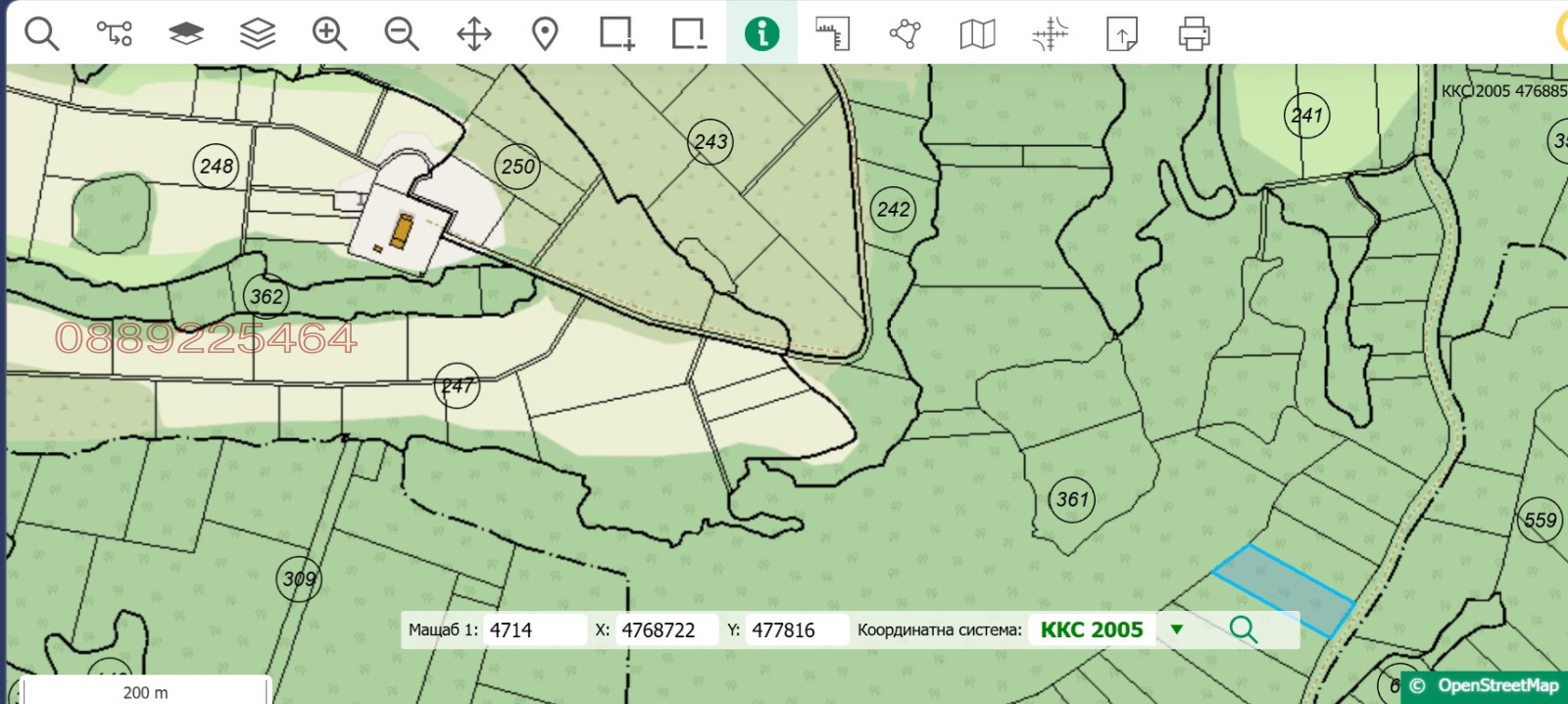Select the location pin marker tool
Viewport: 1568px width, 704px height.
click(545, 33)
